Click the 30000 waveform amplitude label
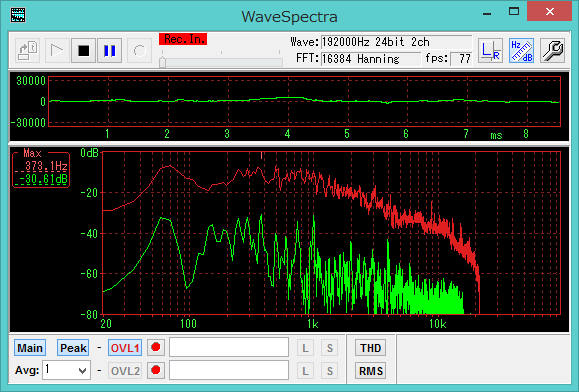Screen dimensions: 579x392 click(x=31, y=81)
